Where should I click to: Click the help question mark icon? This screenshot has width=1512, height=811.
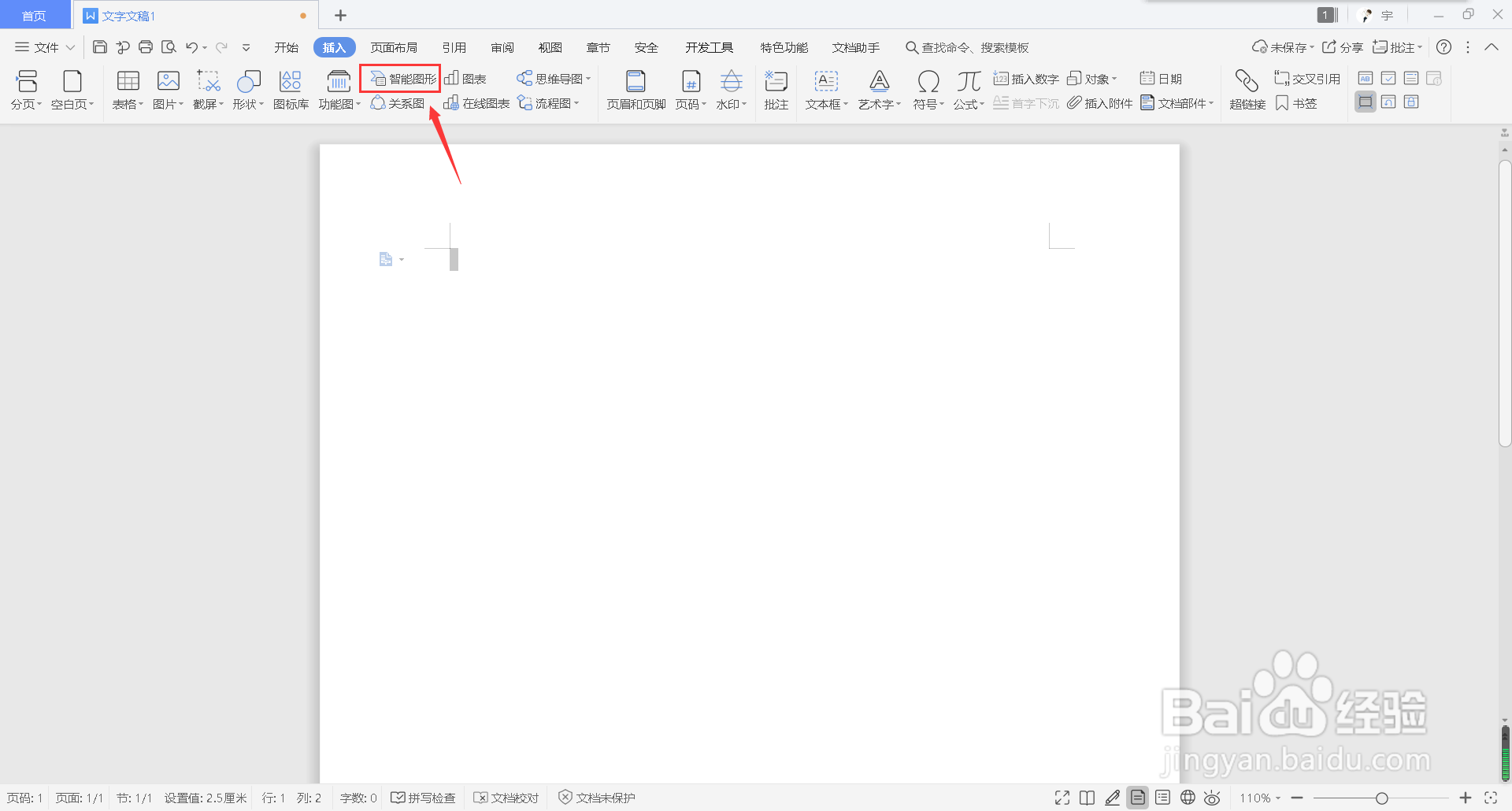[x=1443, y=47]
